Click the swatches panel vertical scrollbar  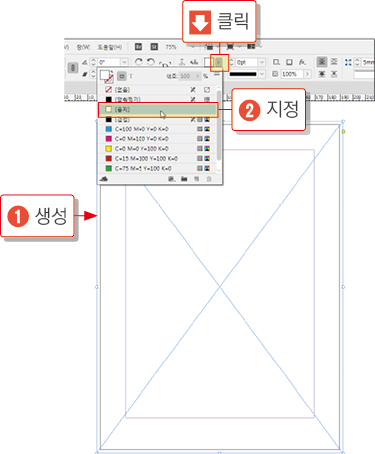point(219,125)
